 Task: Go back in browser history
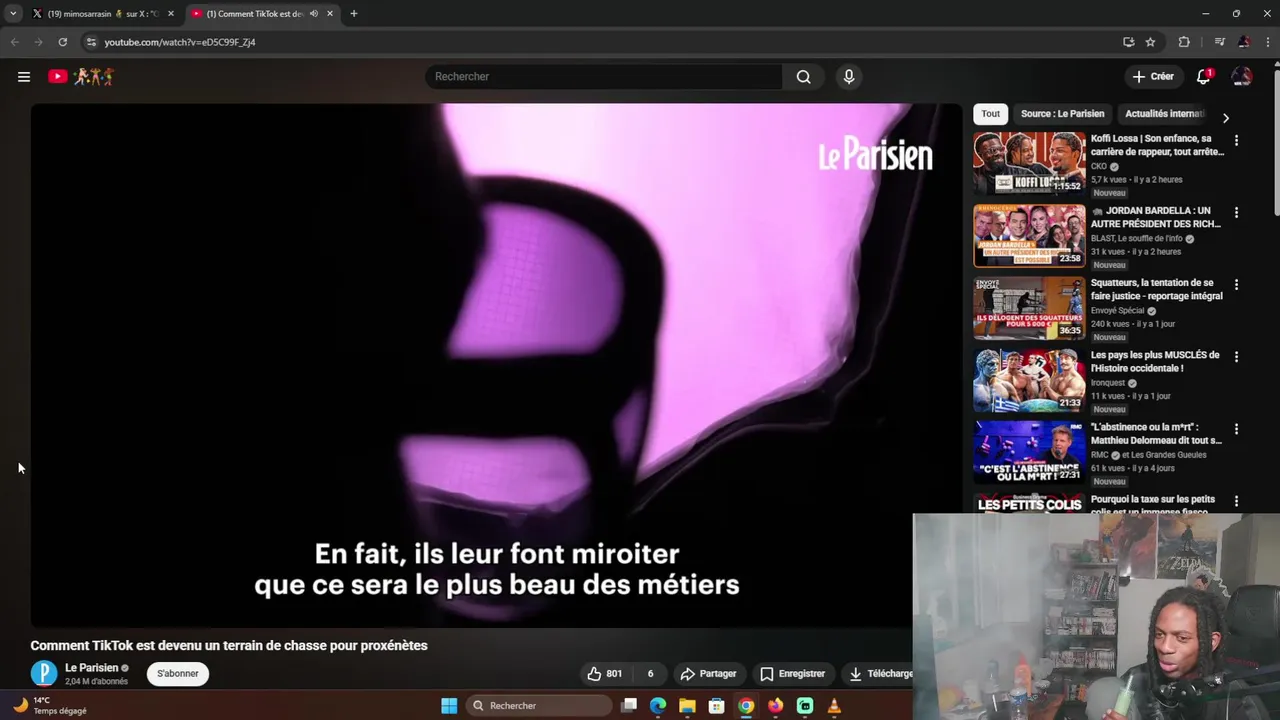[x=14, y=42]
